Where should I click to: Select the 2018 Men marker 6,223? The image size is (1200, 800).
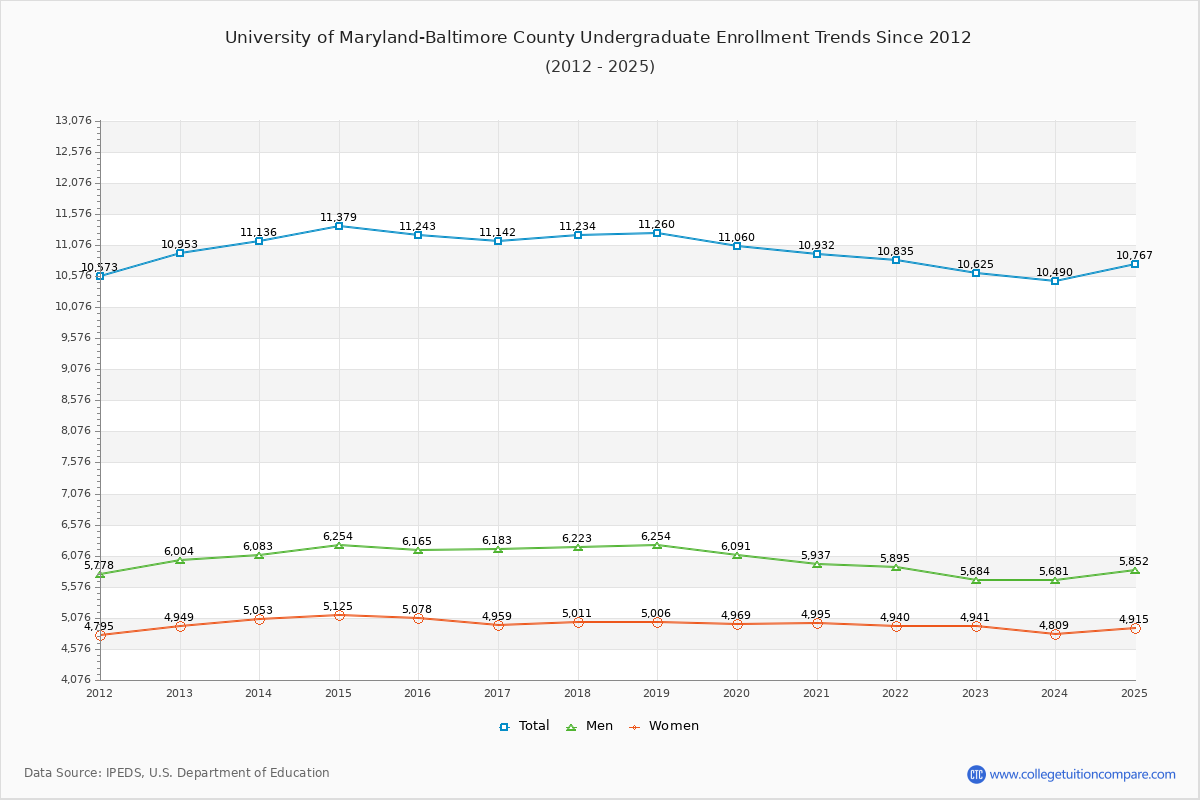pyautogui.click(x=578, y=547)
